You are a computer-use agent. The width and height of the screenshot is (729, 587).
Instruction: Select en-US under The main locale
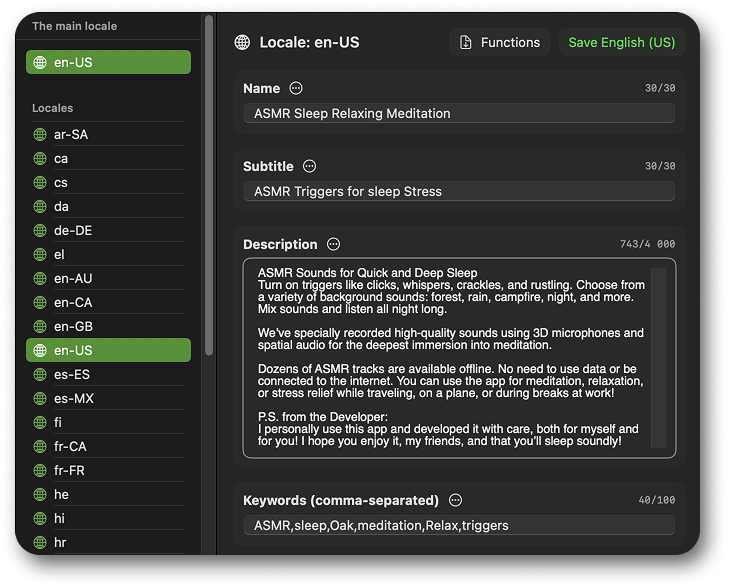[x=108, y=62]
